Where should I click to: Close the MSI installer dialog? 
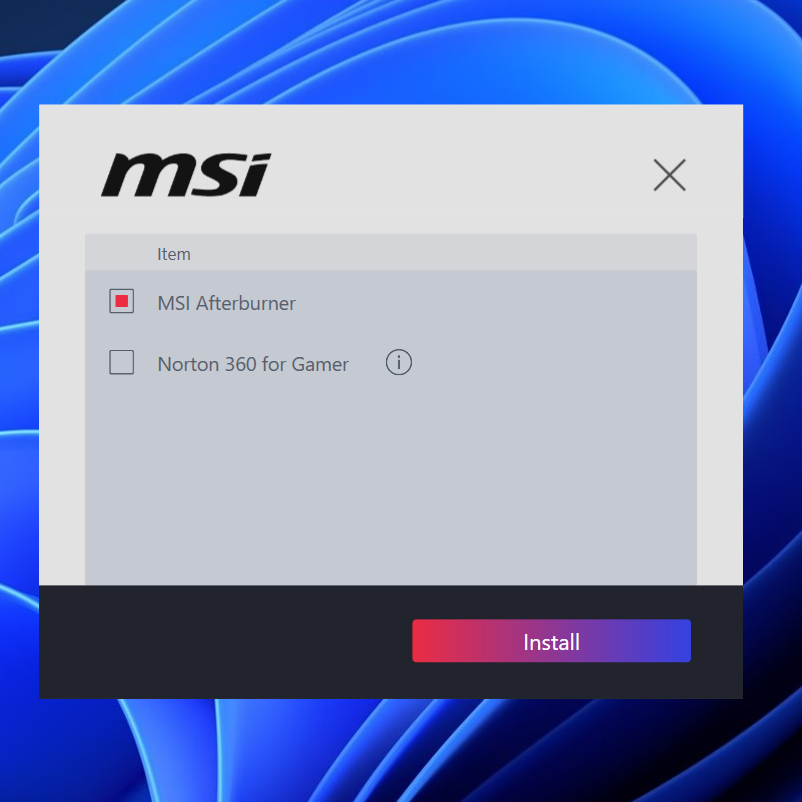(x=669, y=175)
